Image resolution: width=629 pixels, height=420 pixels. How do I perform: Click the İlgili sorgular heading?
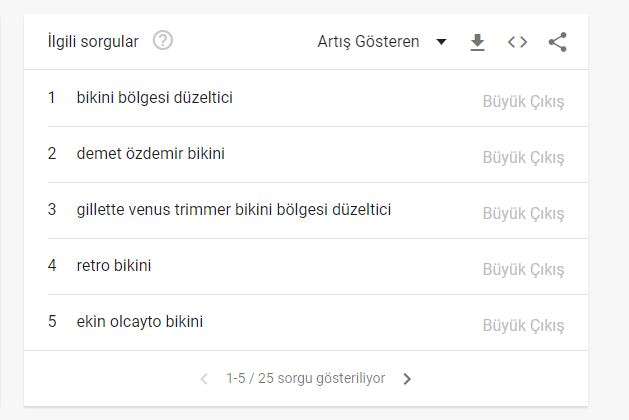click(93, 42)
